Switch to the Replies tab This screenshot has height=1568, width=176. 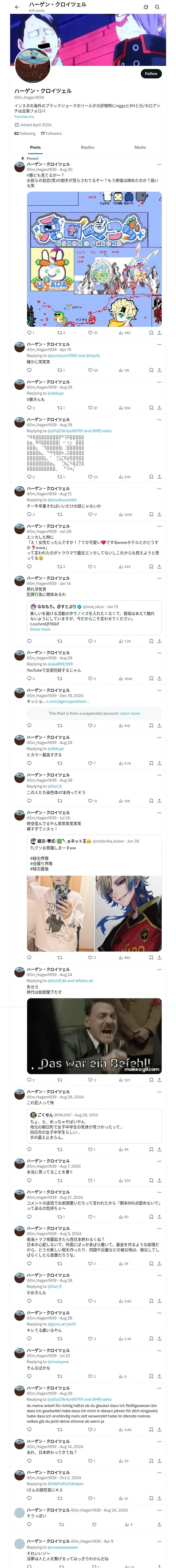(x=87, y=147)
